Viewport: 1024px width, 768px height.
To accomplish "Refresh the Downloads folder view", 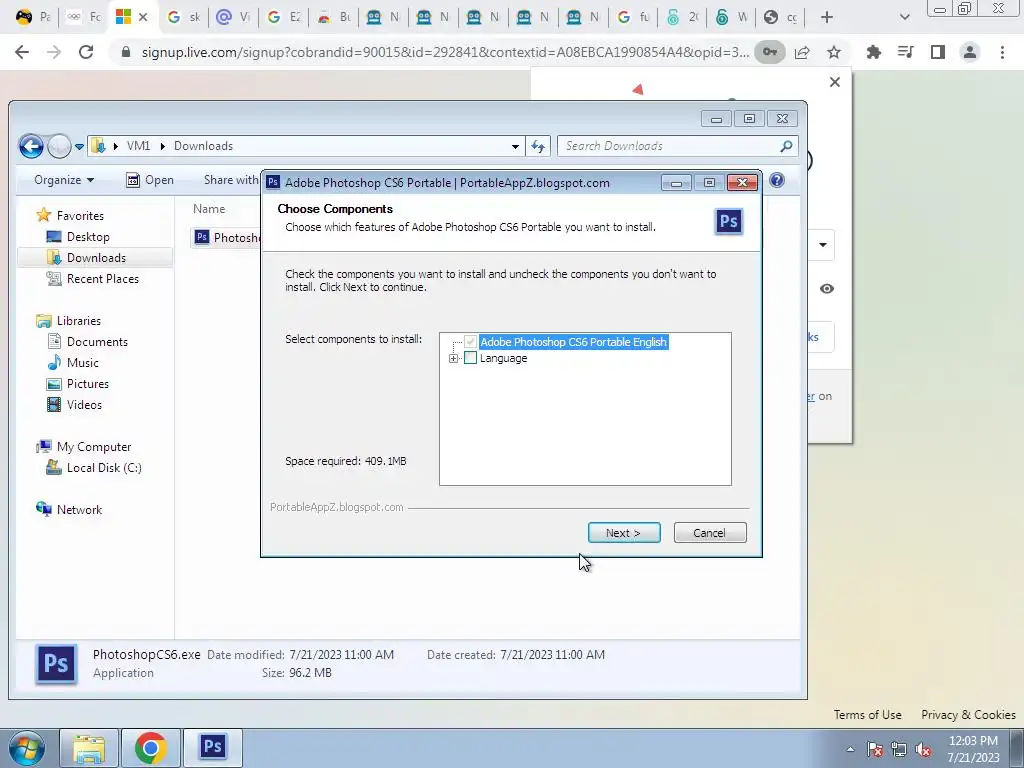I will coord(538,146).
